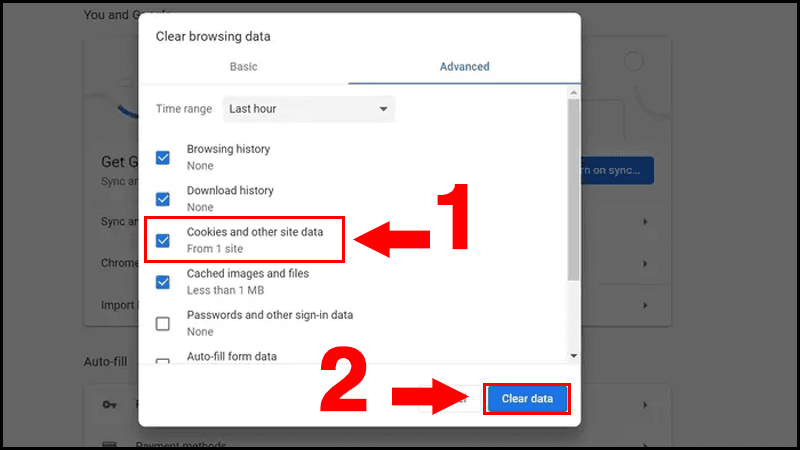Check the Auto-fill form data checkbox
This screenshot has width=800, height=450.
(163, 361)
